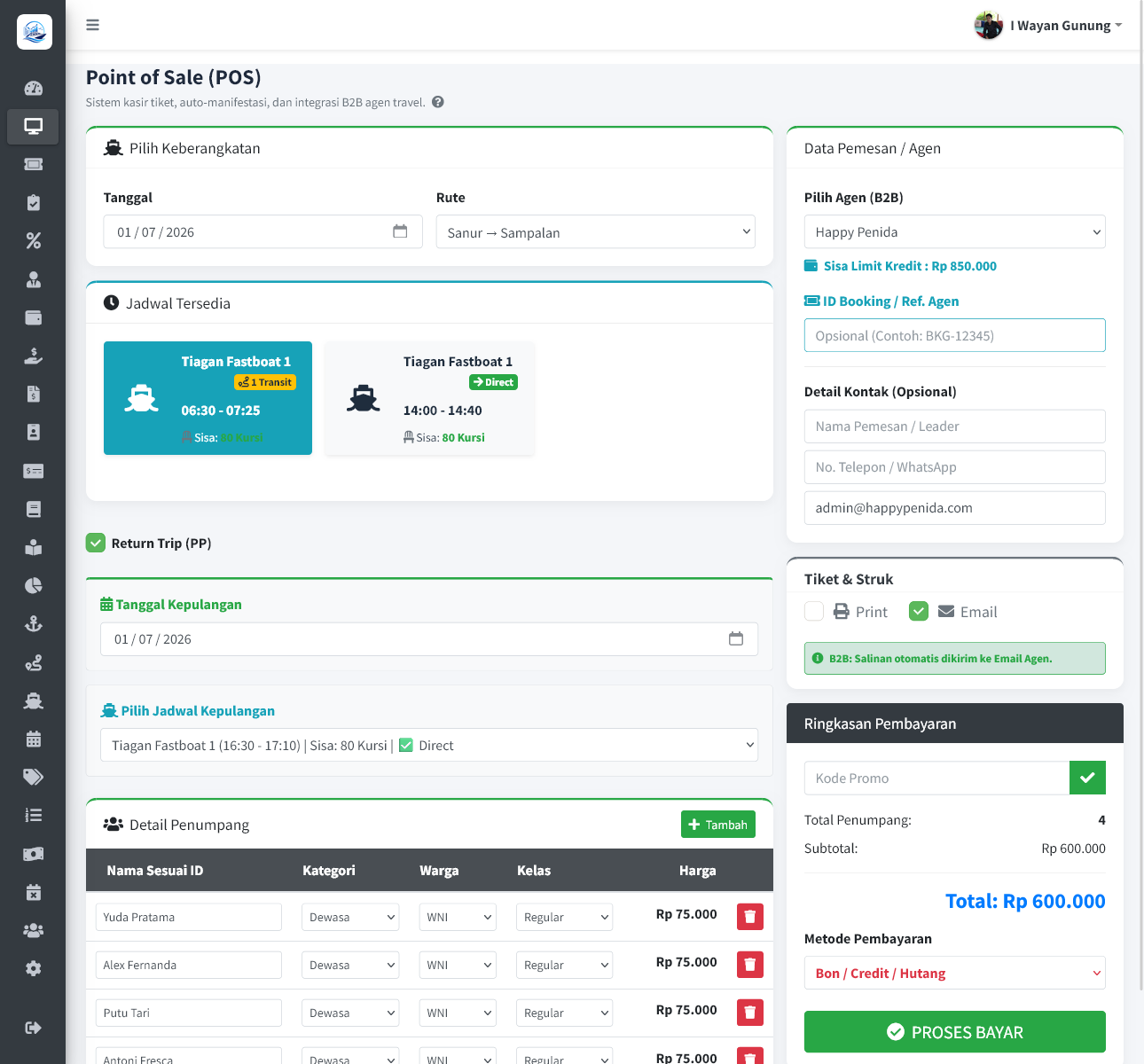The height and width of the screenshot is (1064, 1144).
Task: Open calendar picker icon in Tanggal field
Action: click(400, 231)
